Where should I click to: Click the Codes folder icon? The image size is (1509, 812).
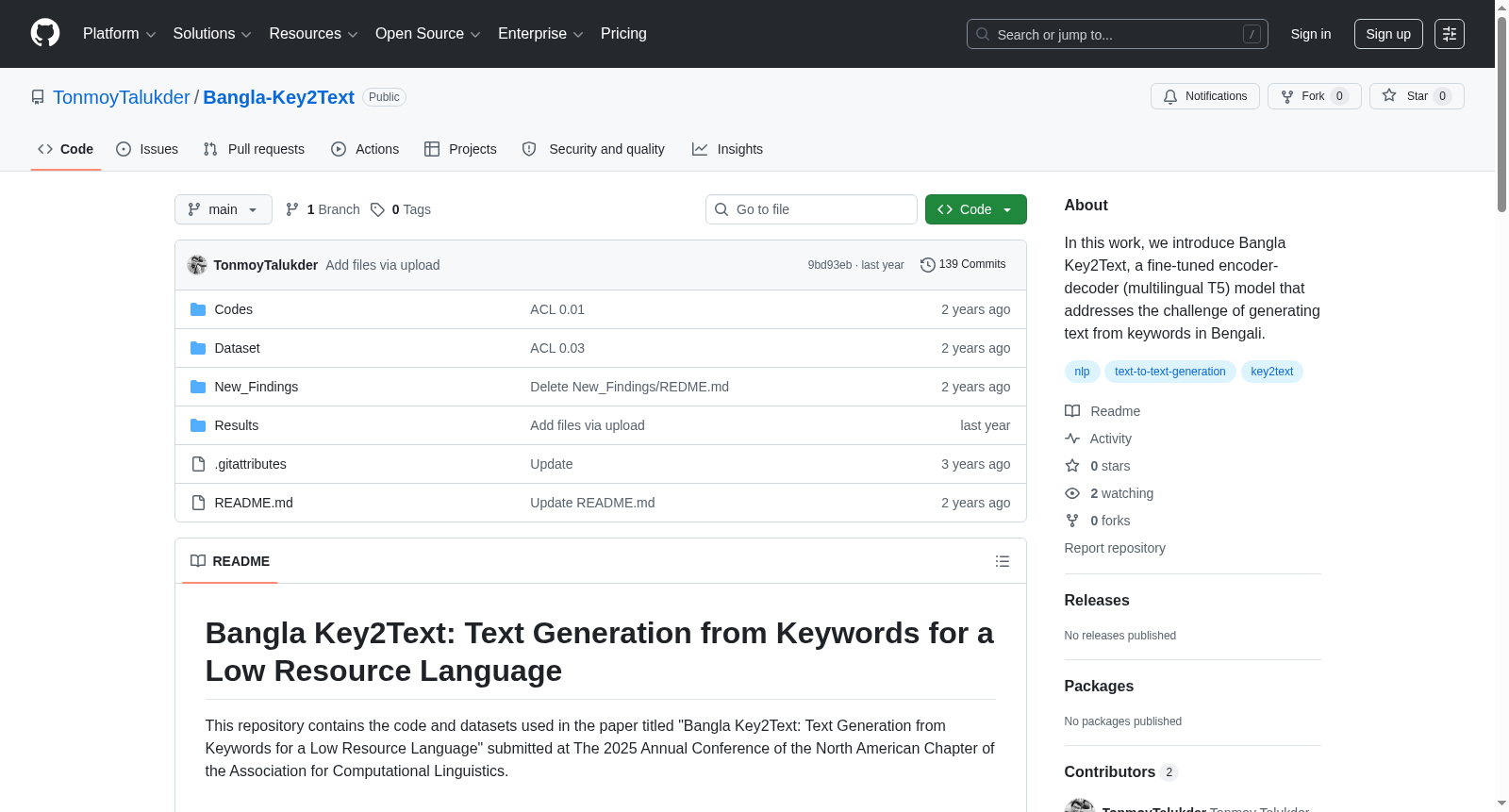coord(198,309)
